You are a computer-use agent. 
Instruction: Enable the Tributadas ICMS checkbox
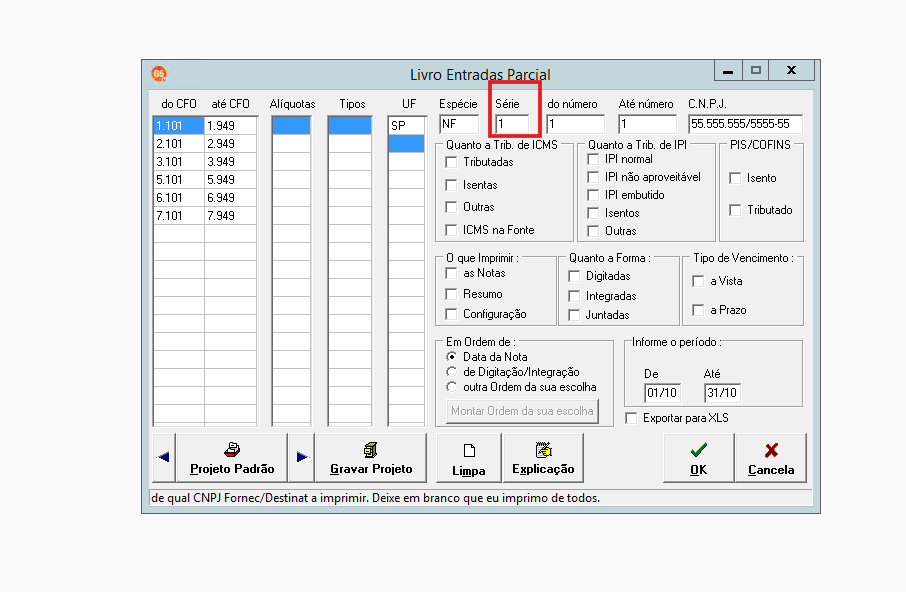451,162
